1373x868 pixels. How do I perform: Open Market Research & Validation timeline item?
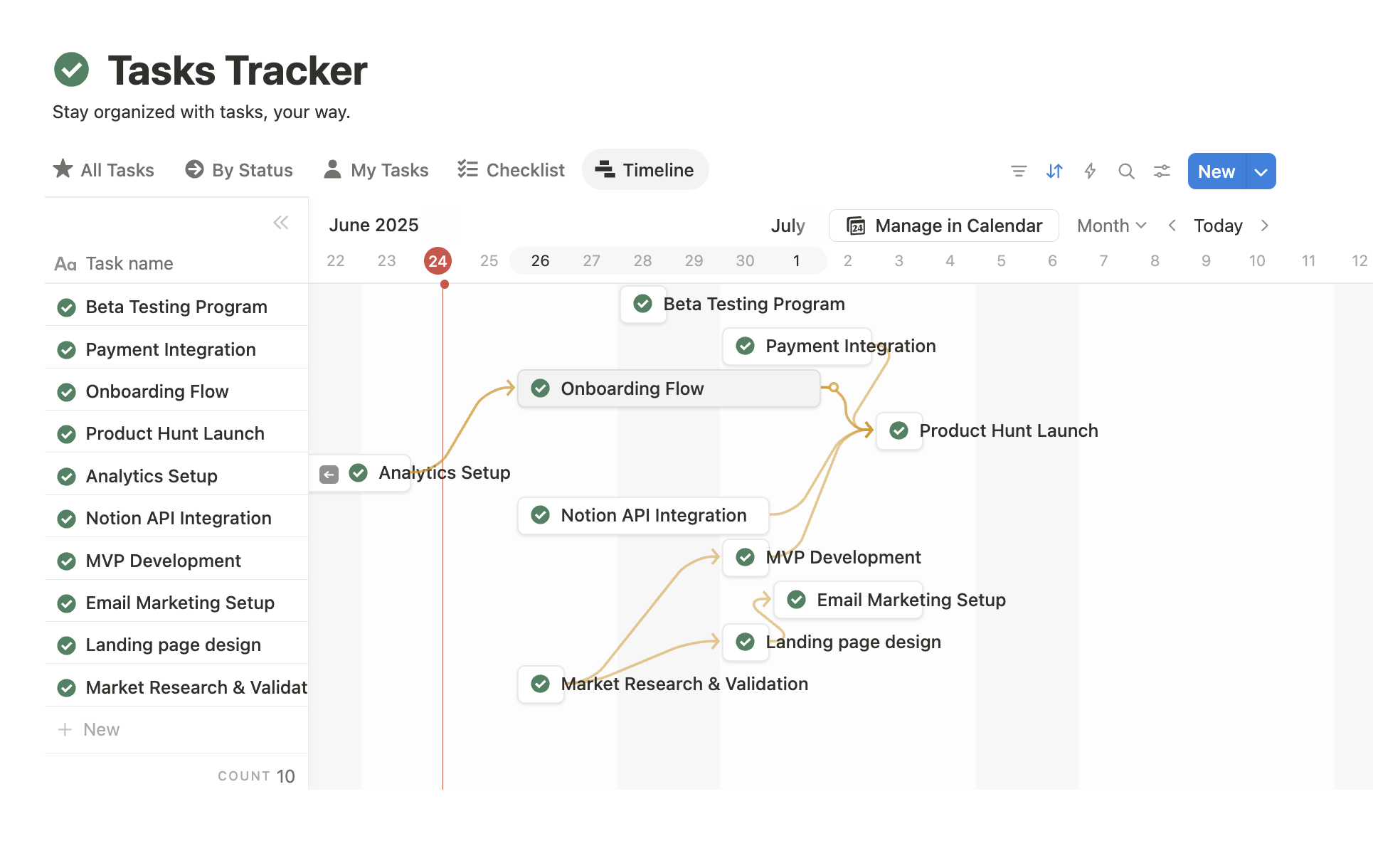click(541, 684)
